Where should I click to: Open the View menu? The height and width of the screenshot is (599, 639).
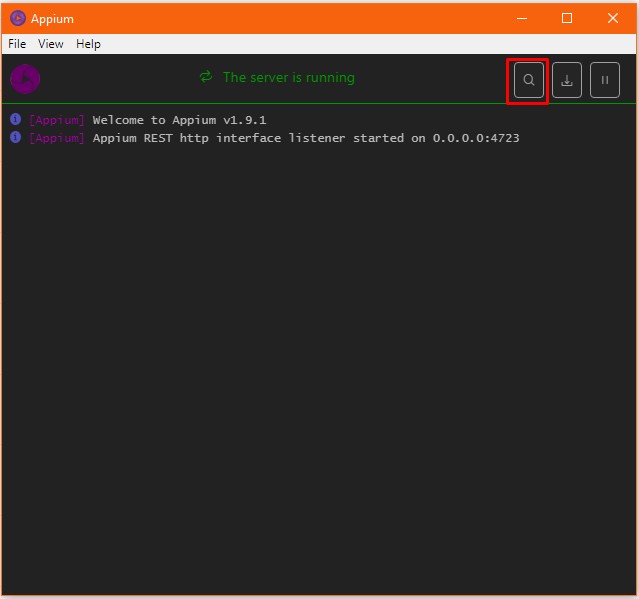[x=51, y=44]
